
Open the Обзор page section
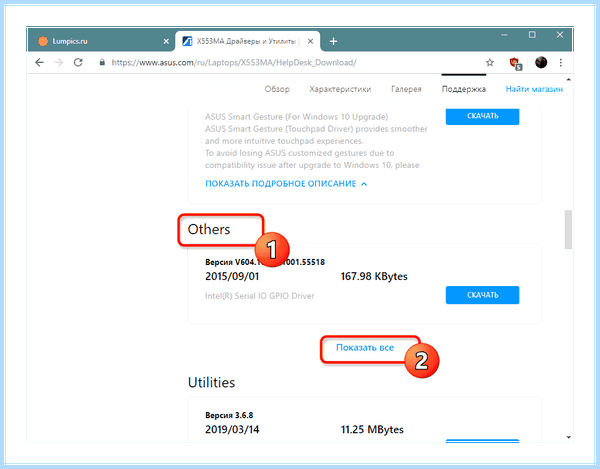point(277,89)
